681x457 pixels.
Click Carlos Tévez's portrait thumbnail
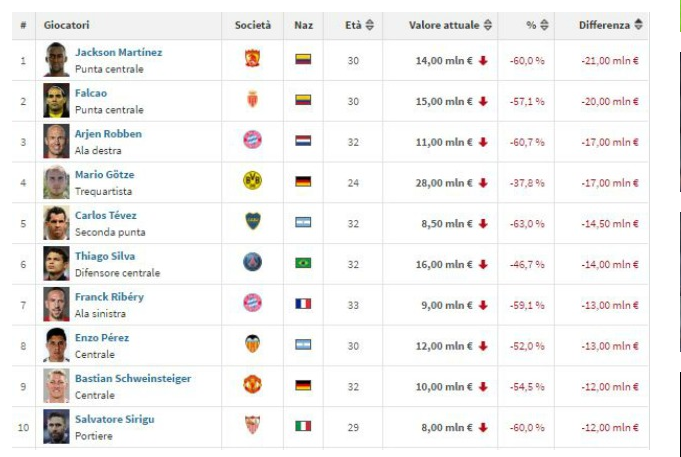pyautogui.click(x=56, y=222)
